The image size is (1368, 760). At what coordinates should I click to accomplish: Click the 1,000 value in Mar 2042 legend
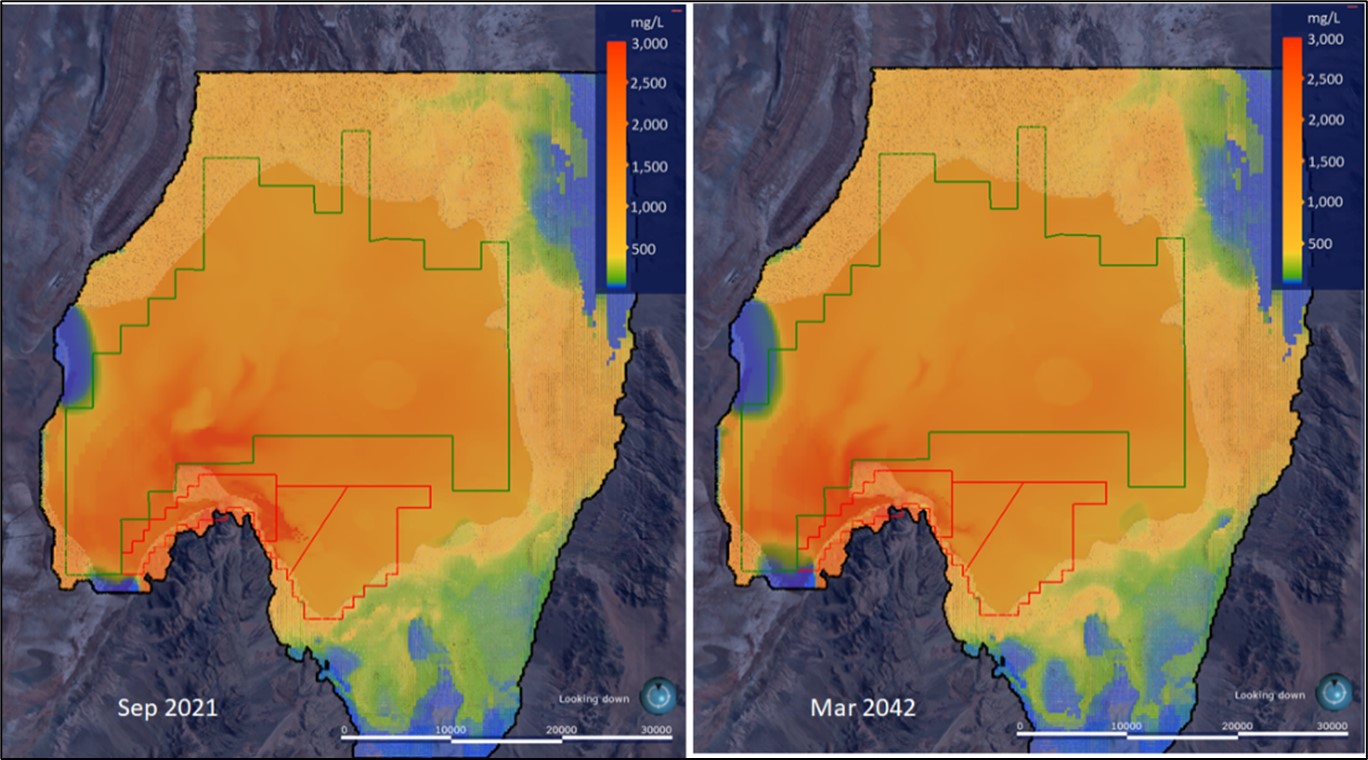click(1327, 201)
